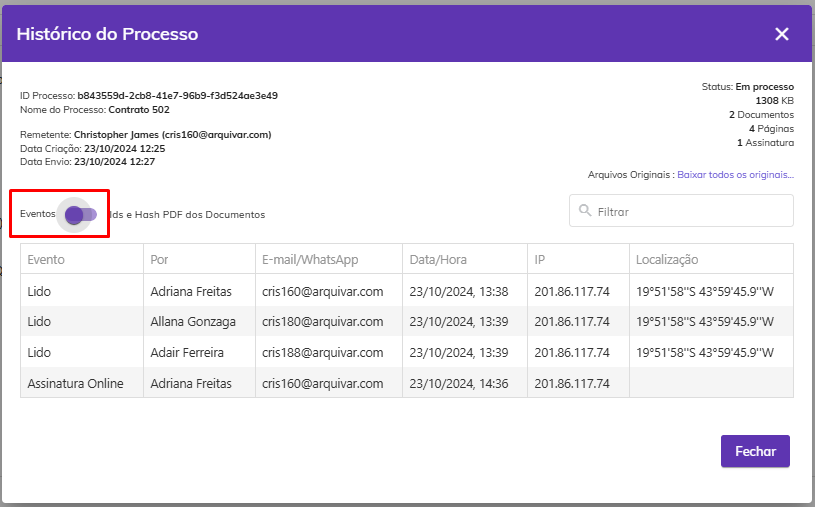This screenshot has height=507, width=815.
Task: Select the Localização column header
Action: 711,259
